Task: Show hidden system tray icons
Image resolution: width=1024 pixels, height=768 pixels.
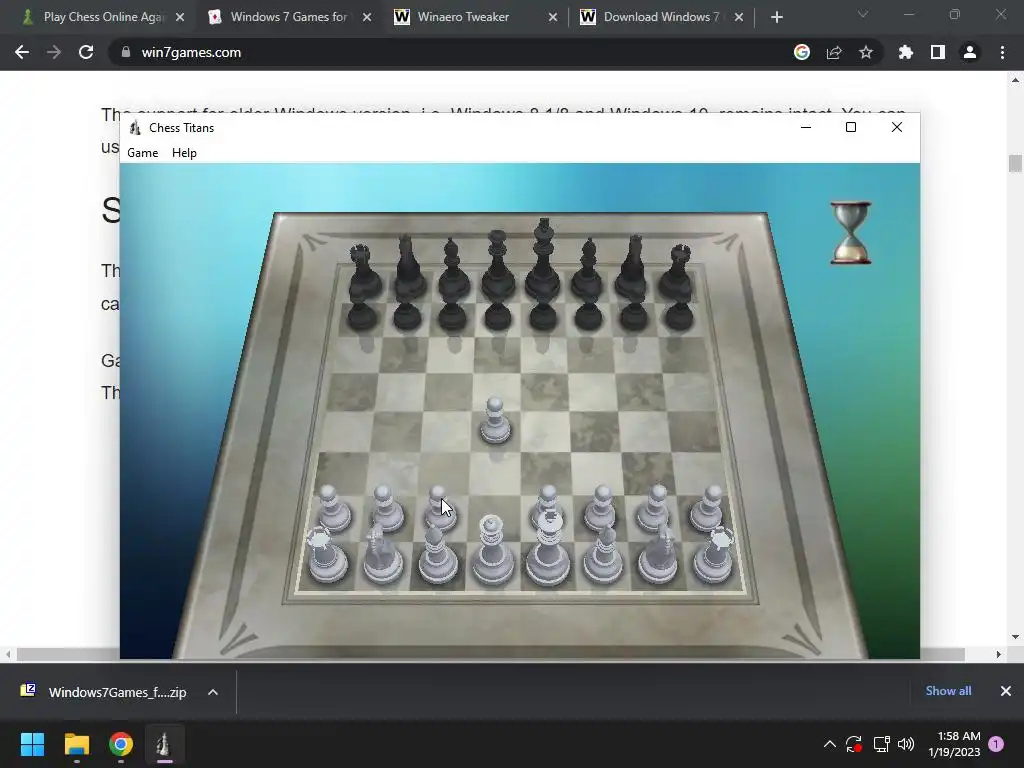Action: pyautogui.click(x=829, y=744)
